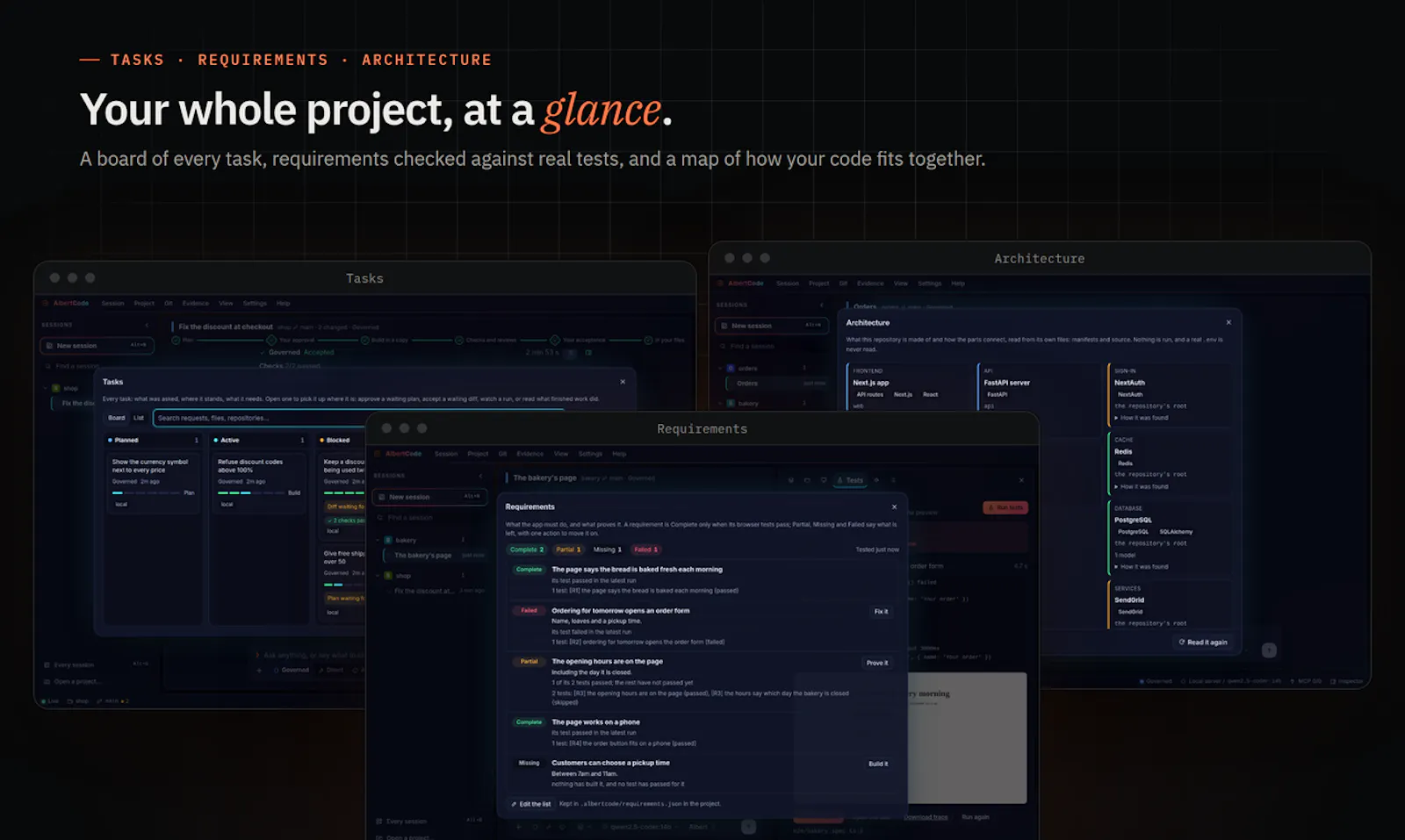This screenshot has height=840, width=1405.
Task: Click Build it for the pickup time requirement
Action: (878, 764)
